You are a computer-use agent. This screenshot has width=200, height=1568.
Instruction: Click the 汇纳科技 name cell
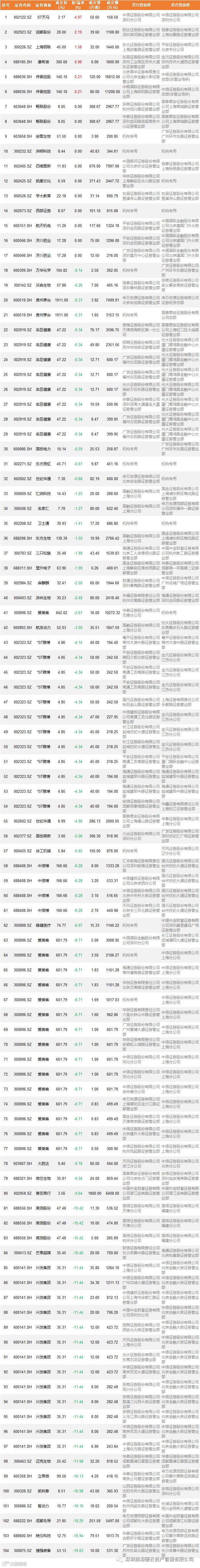pos(43,494)
